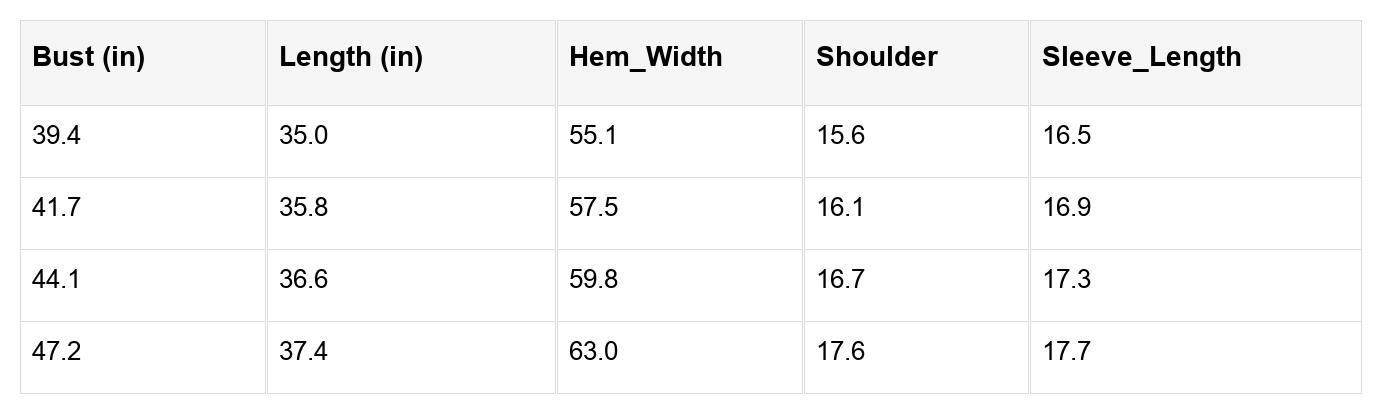
Task: Select the Shoulder column header
Action: pyautogui.click(x=877, y=57)
